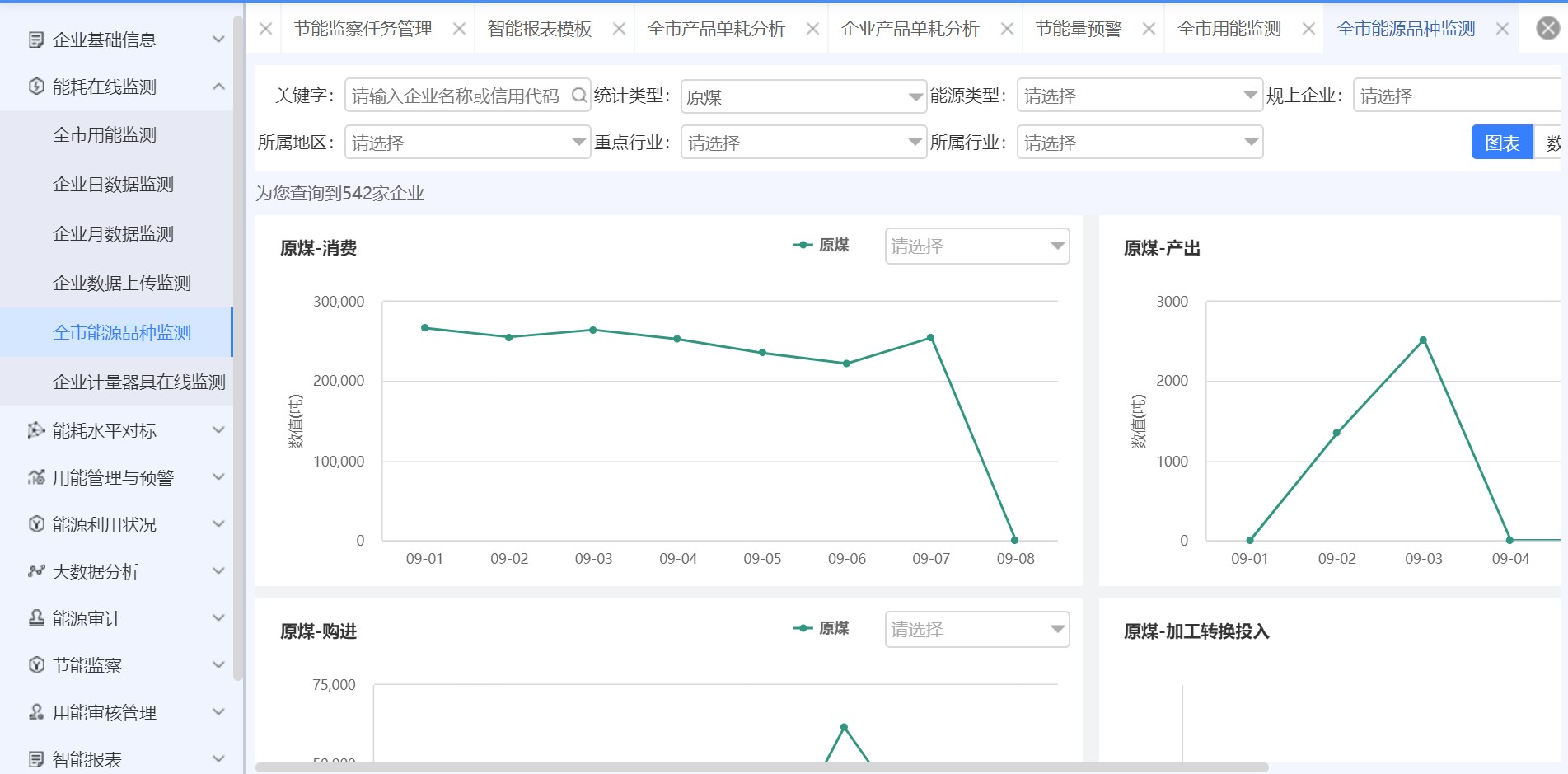Click the 大数据分析 sidebar icon

pyautogui.click(x=36, y=571)
